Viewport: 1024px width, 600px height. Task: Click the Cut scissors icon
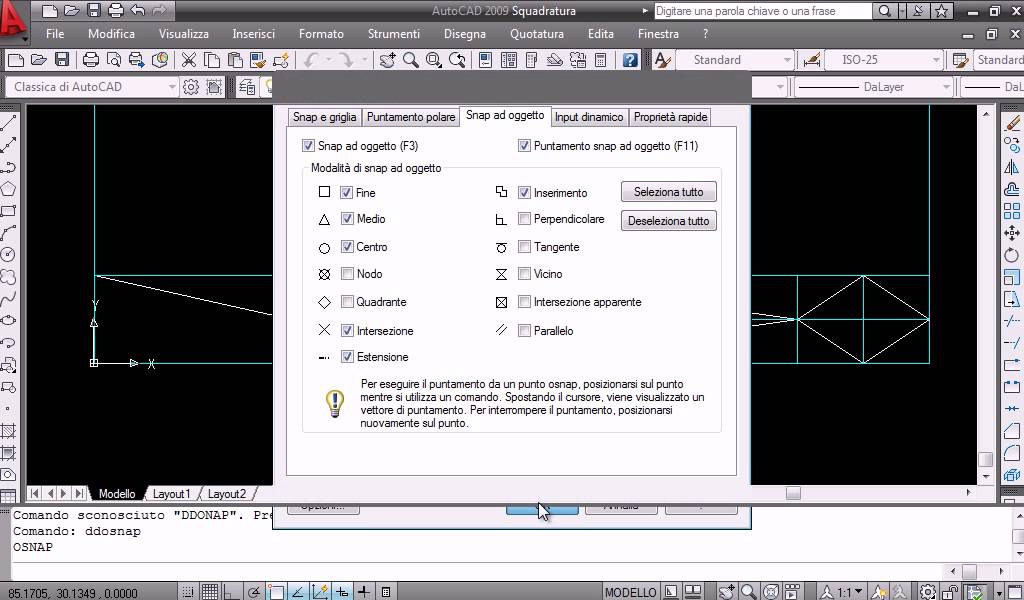pos(189,60)
